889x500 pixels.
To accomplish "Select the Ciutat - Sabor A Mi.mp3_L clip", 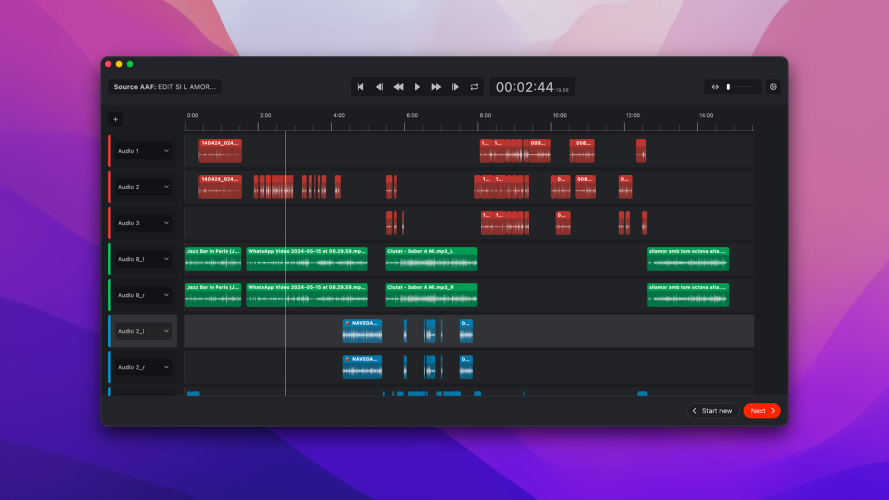I will [x=431, y=258].
